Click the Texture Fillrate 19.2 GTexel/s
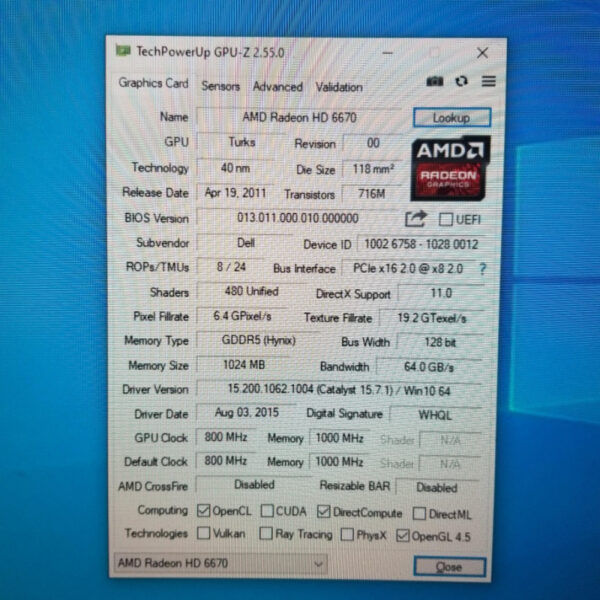The width and height of the screenshot is (600, 600). tap(432, 318)
